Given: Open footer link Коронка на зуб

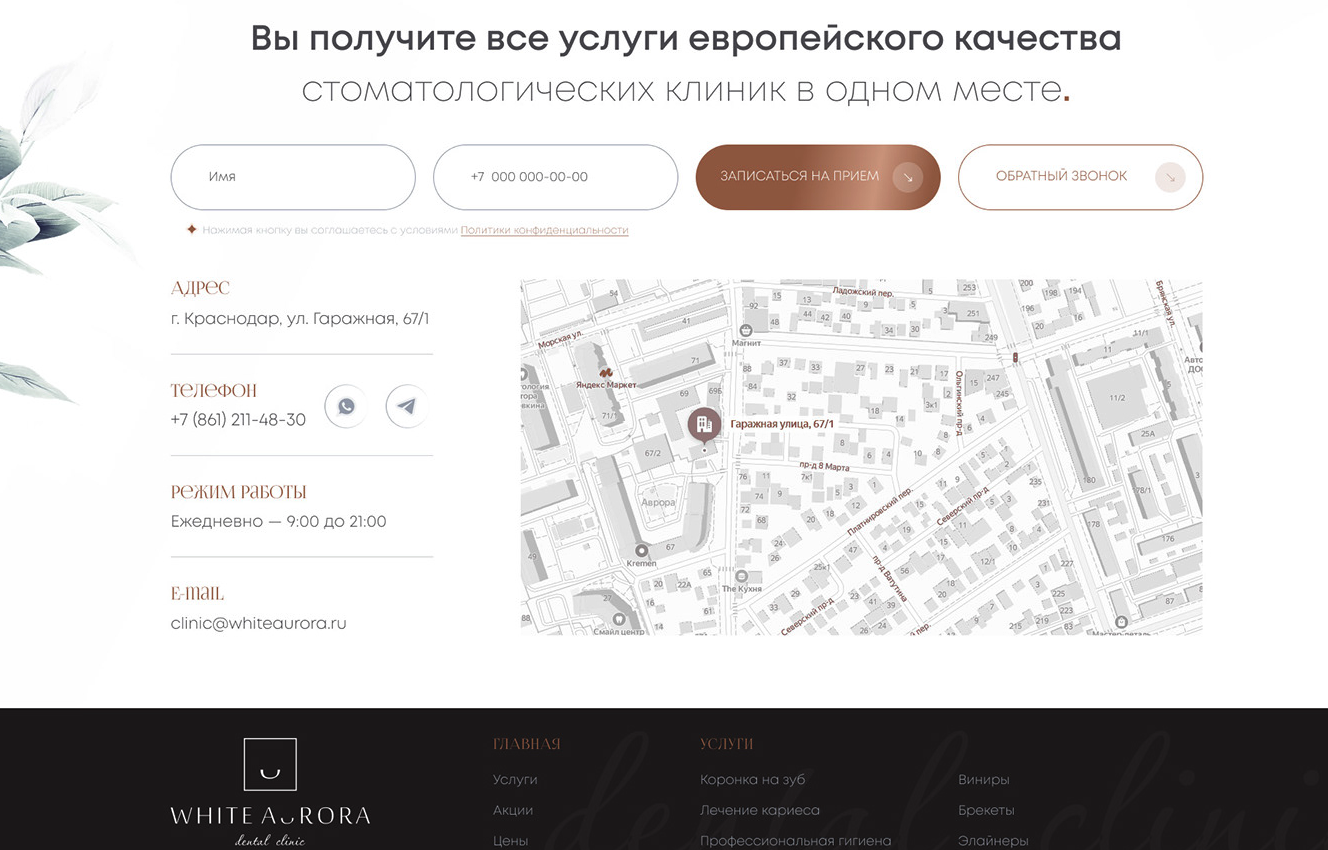Looking at the screenshot, I should tap(753, 779).
